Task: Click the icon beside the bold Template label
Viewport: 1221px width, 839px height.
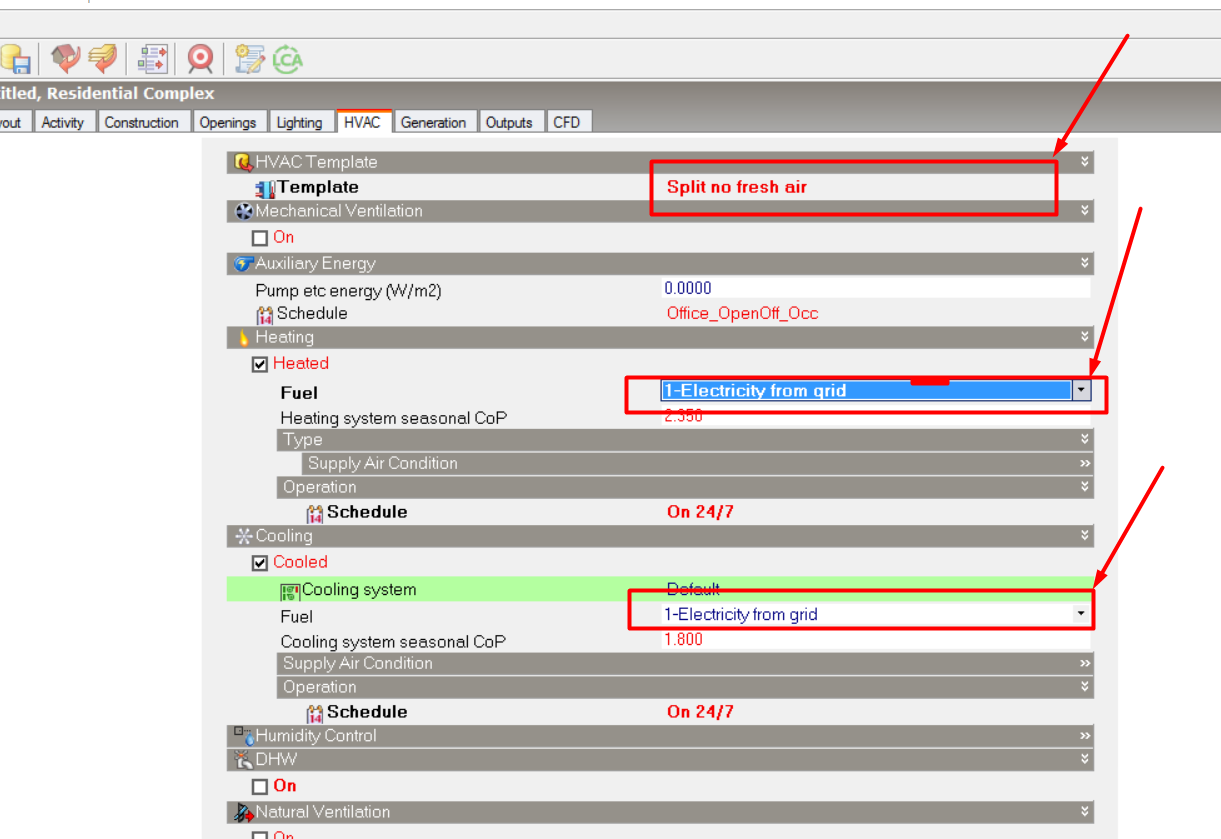Action: coord(265,188)
